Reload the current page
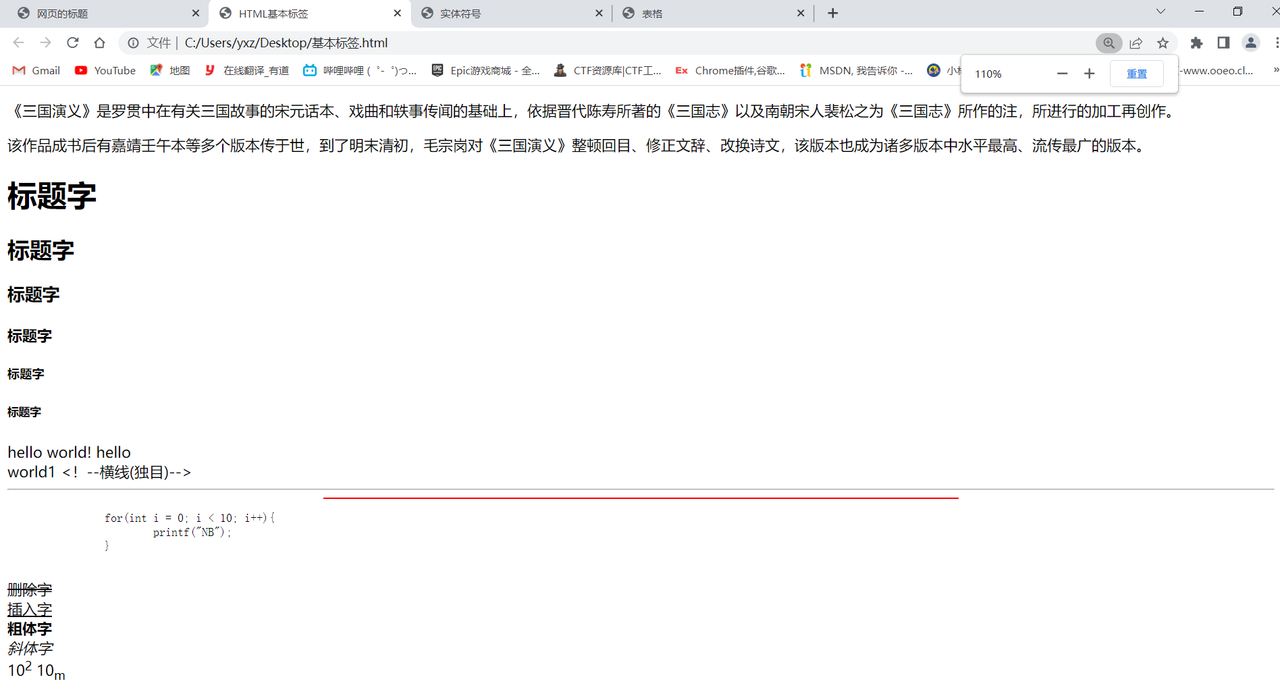This screenshot has width=1280, height=690. click(72, 43)
